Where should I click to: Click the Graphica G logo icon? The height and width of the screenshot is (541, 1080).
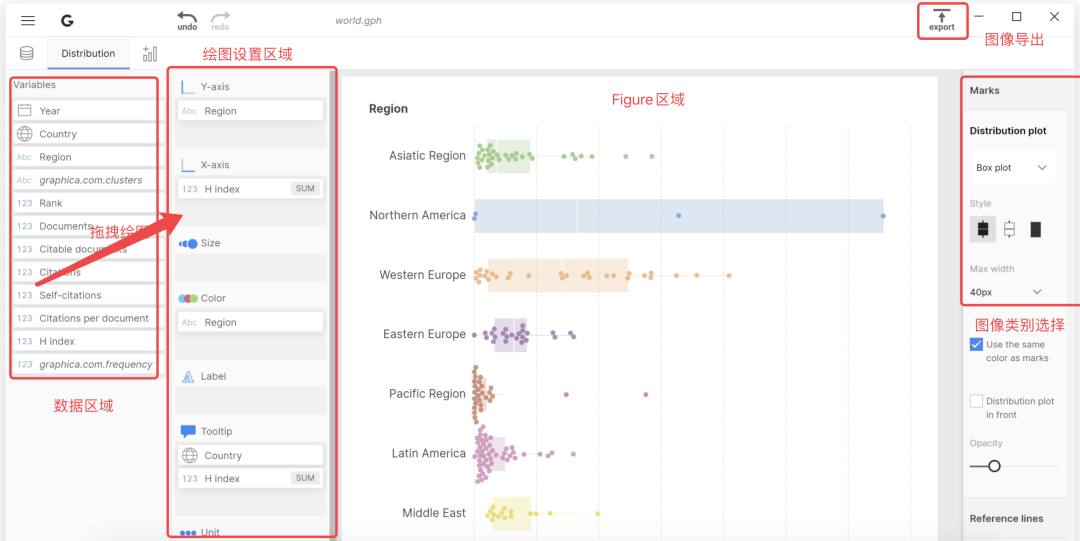pos(67,21)
